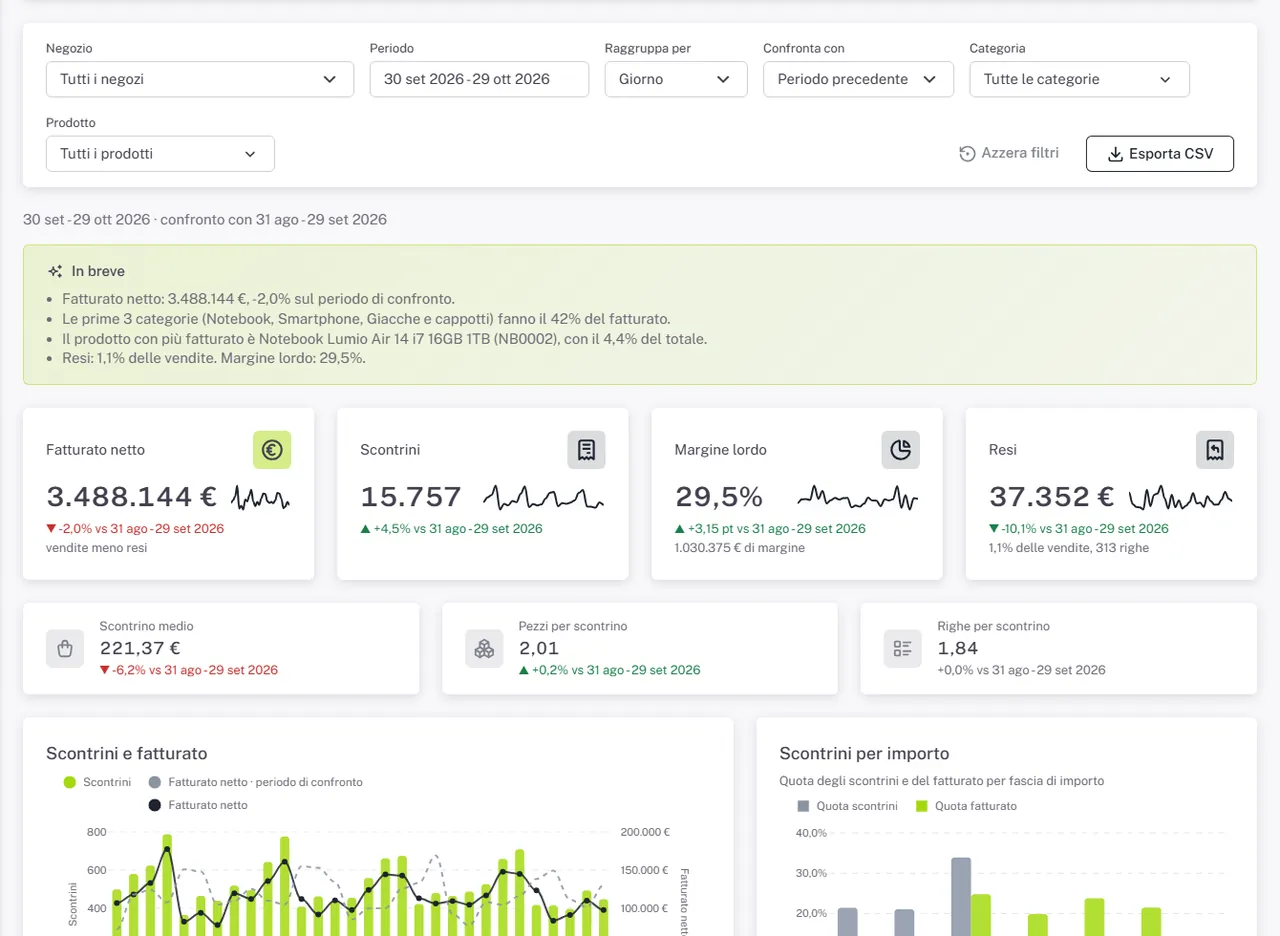
Task: Click the Margine lordo sparkline chart
Action: (857, 497)
